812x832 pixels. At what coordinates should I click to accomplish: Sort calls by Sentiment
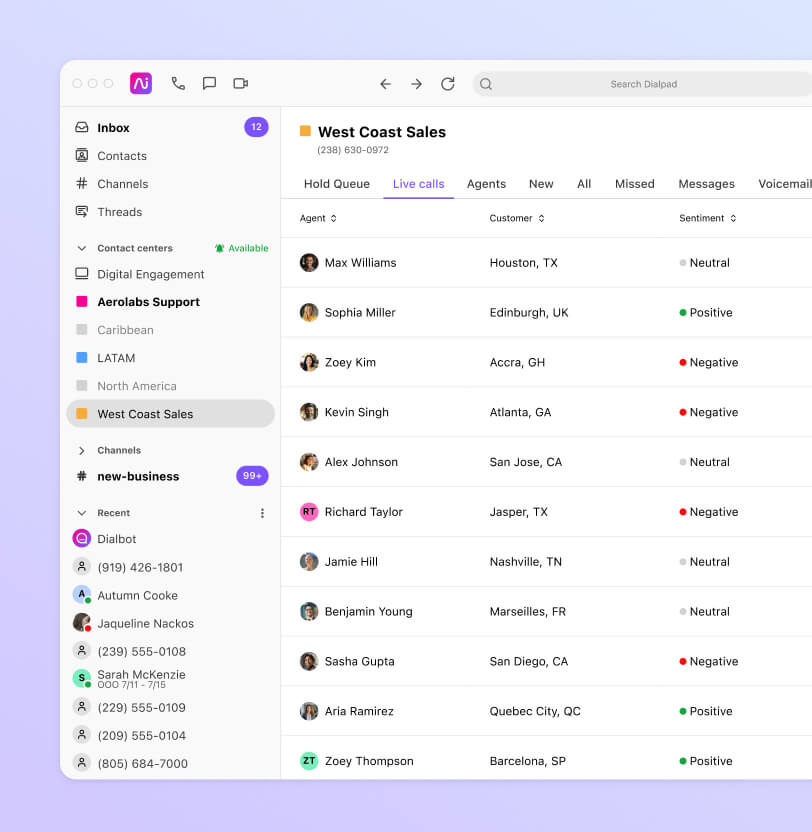(x=707, y=218)
